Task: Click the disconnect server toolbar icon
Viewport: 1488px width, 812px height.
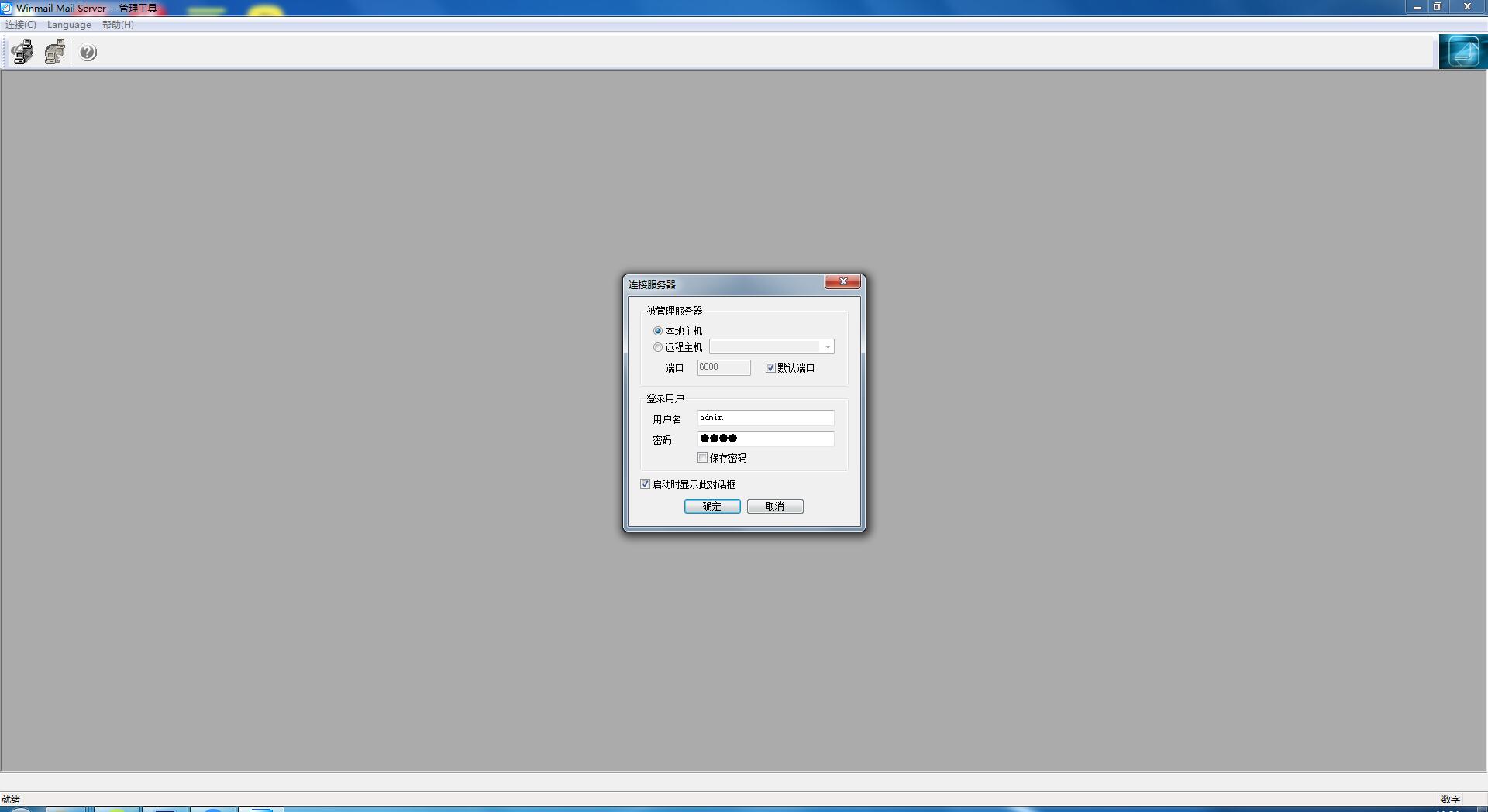Action: click(x=53, y=51)
